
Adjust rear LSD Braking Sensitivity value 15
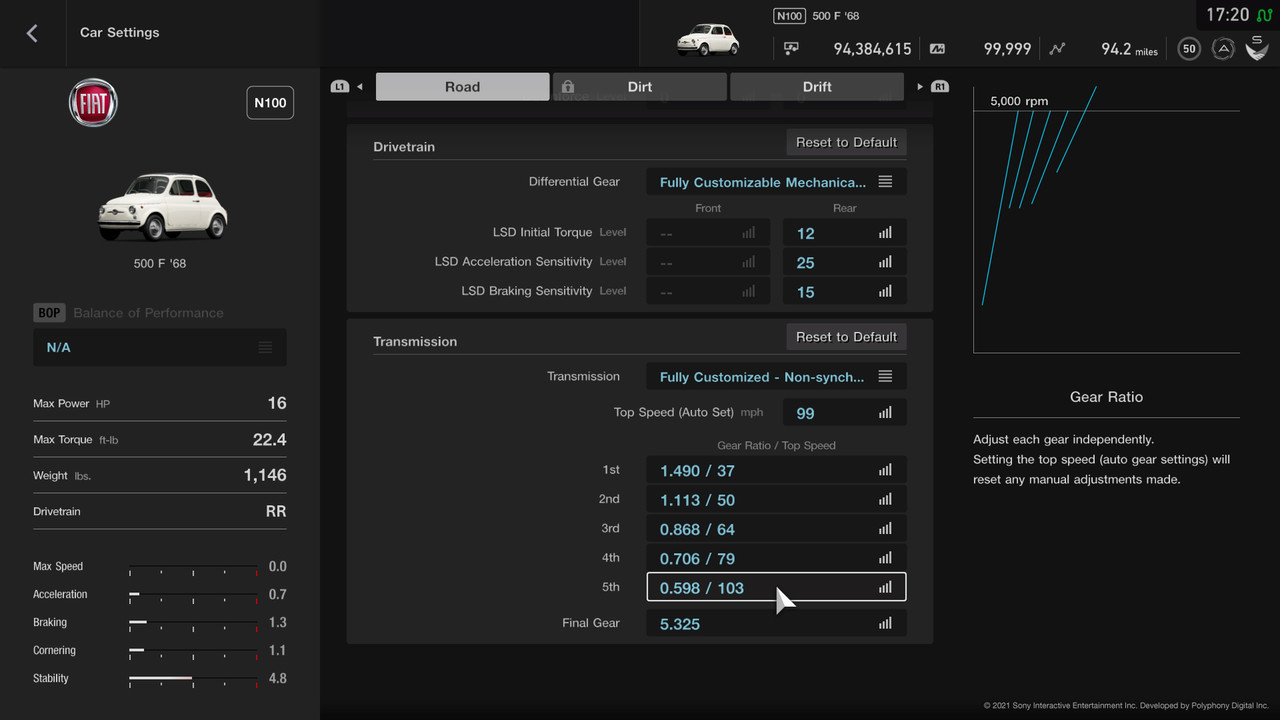(845, 292)
